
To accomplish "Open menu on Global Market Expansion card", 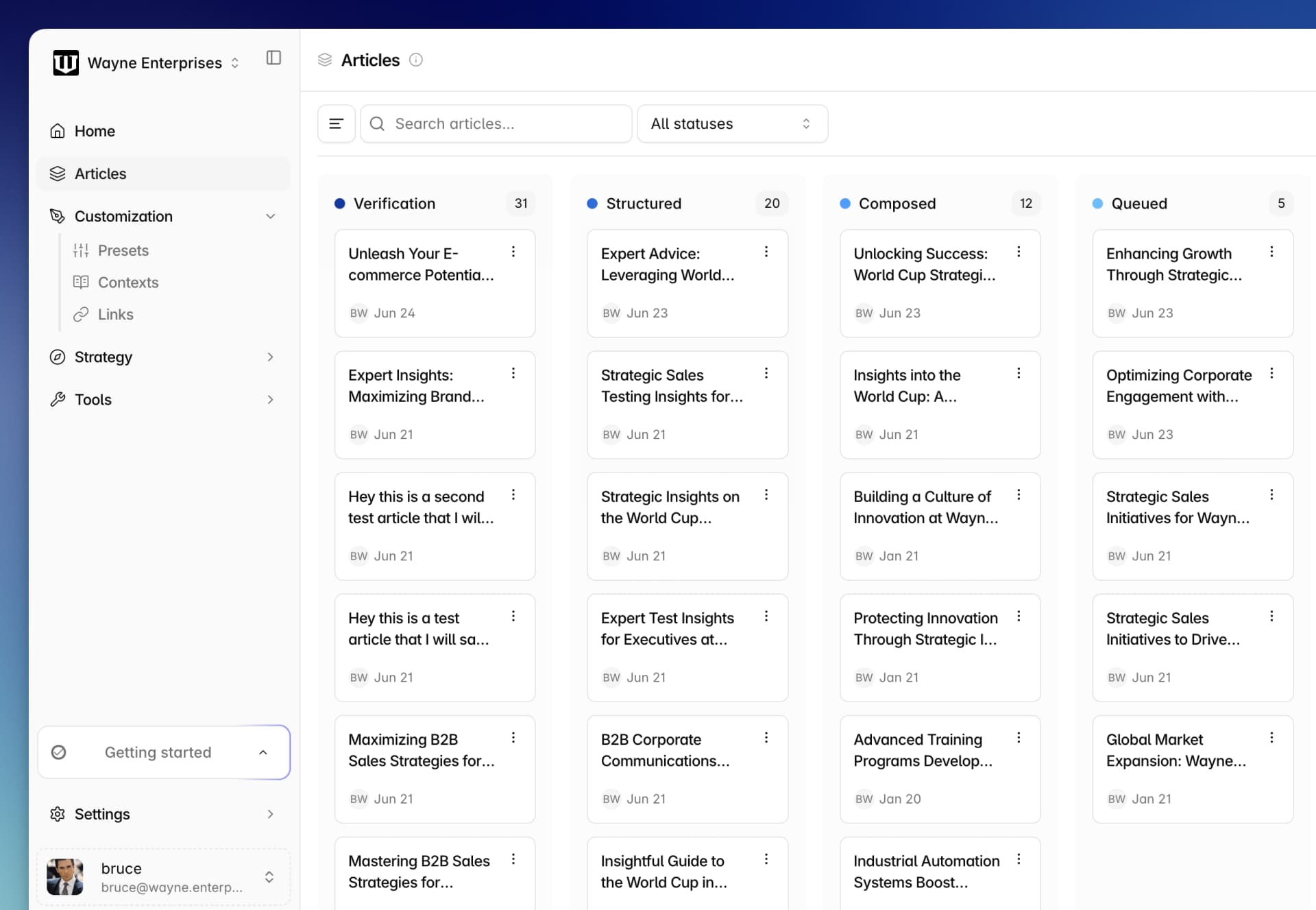I will click(1271, 737).
